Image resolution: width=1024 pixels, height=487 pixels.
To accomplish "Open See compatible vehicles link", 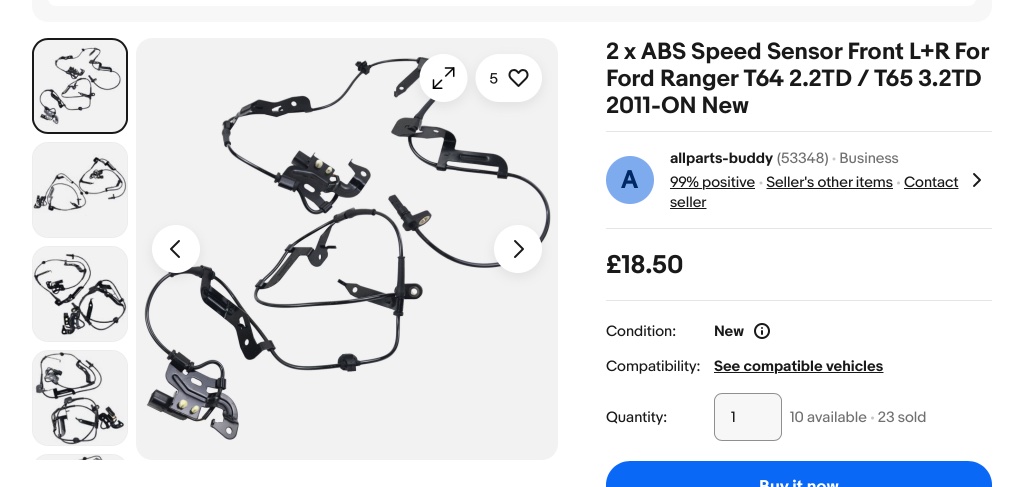I will (798, 366).
